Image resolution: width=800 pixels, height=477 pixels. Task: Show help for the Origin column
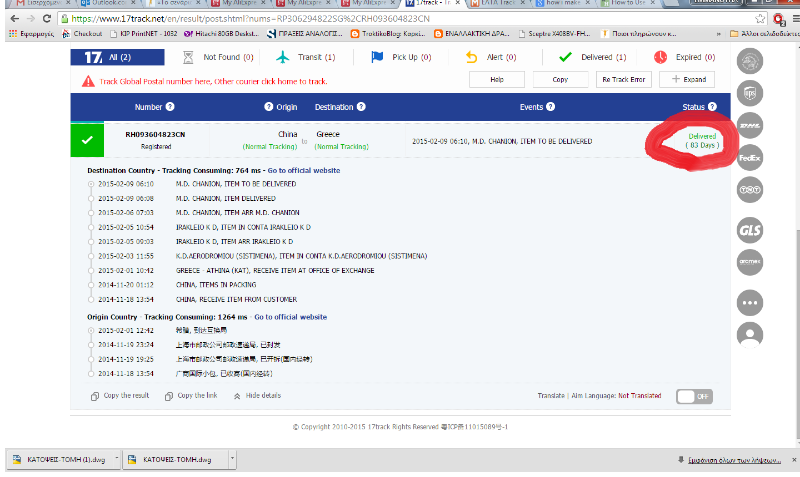(268, 107)
